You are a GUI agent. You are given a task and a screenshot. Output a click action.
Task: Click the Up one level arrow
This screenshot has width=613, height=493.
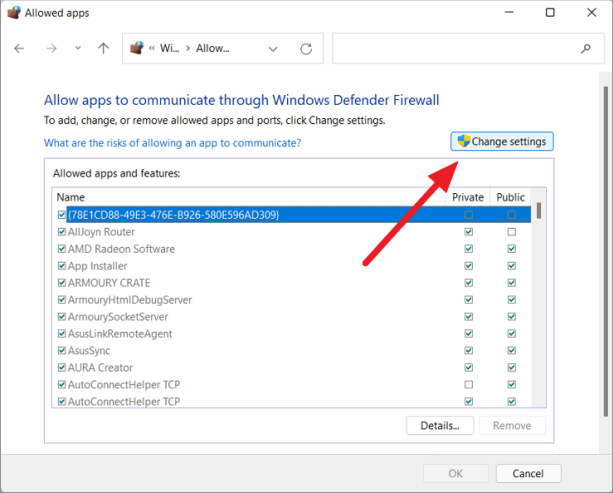(x=103, y=49)
